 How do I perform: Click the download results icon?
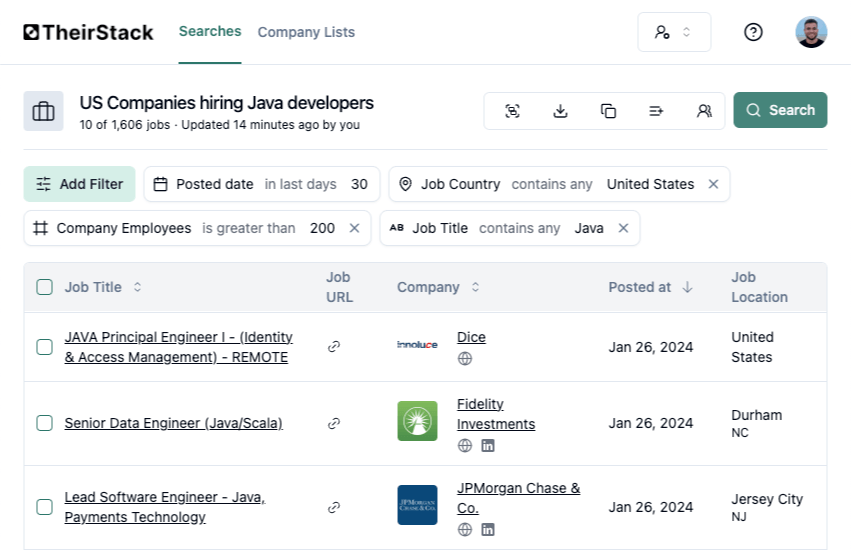coord(560,111)
